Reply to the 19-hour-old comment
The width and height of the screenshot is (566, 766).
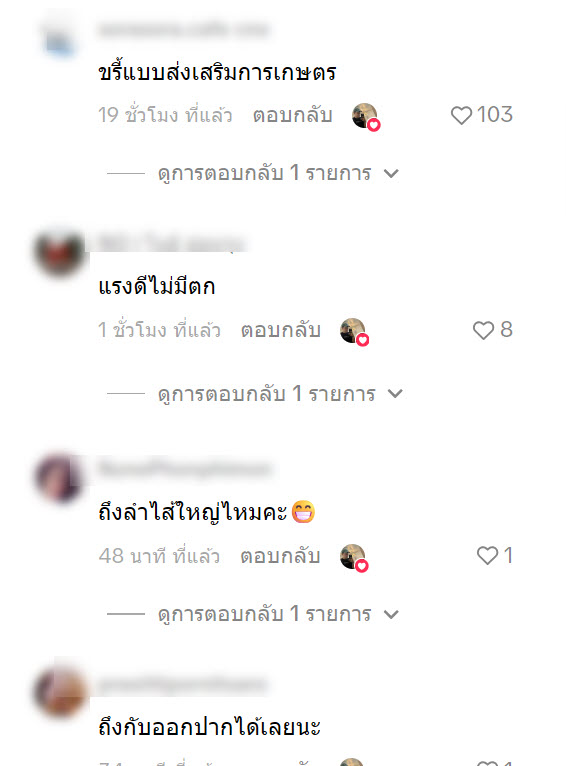293,115
